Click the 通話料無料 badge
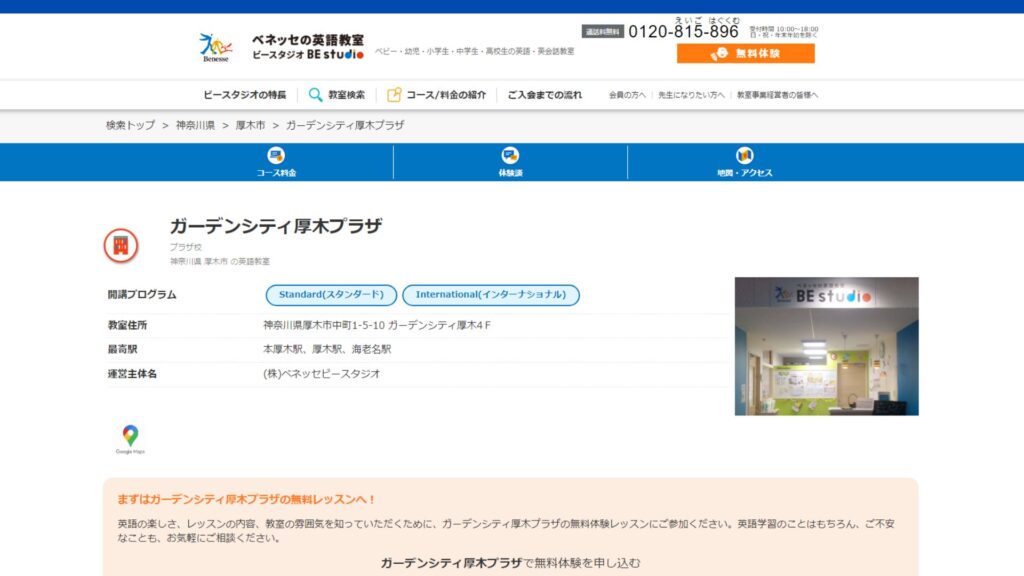 point(602,31)
